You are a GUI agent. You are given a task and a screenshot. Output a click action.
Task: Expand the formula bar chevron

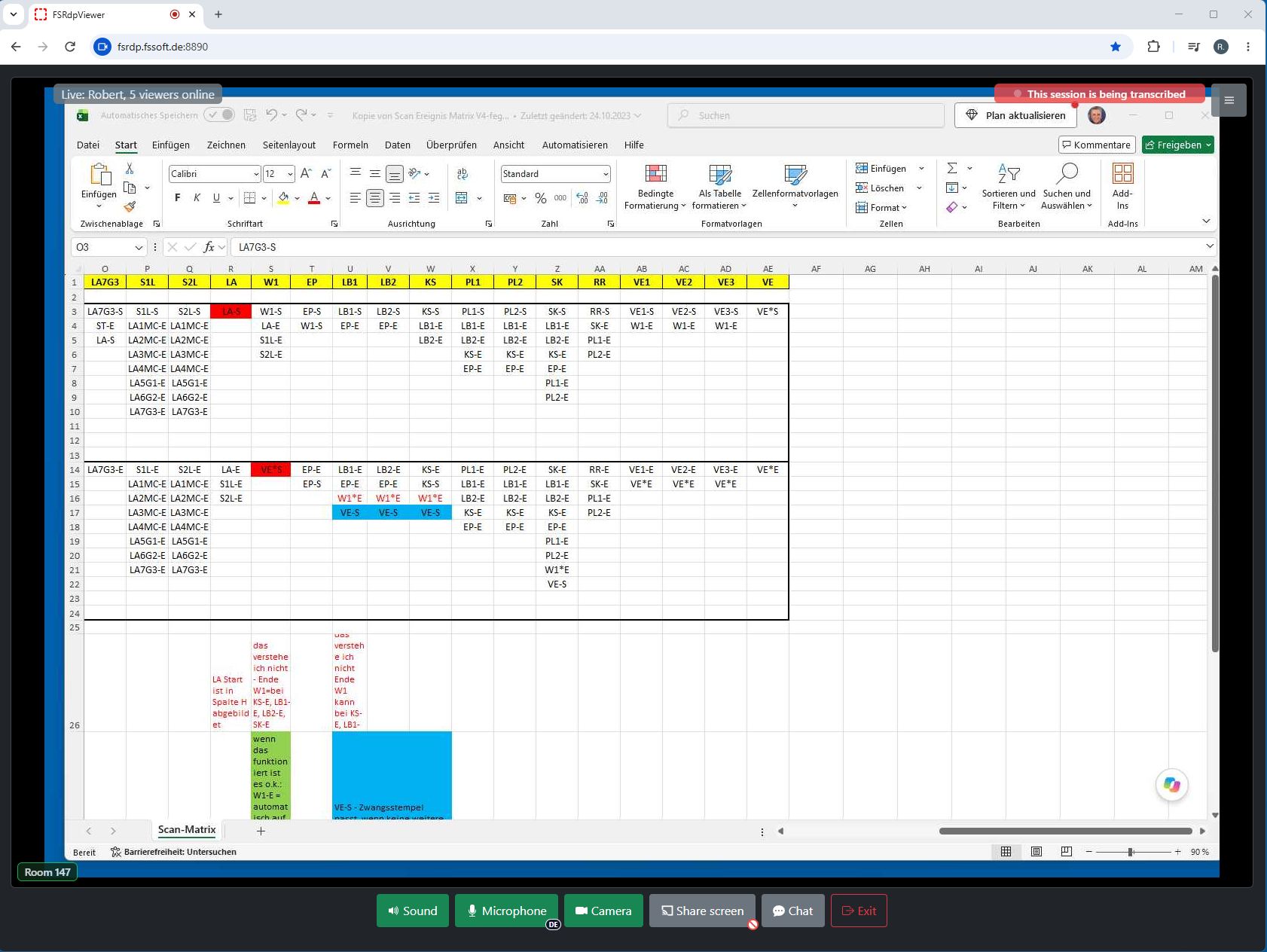point(1210,246)
